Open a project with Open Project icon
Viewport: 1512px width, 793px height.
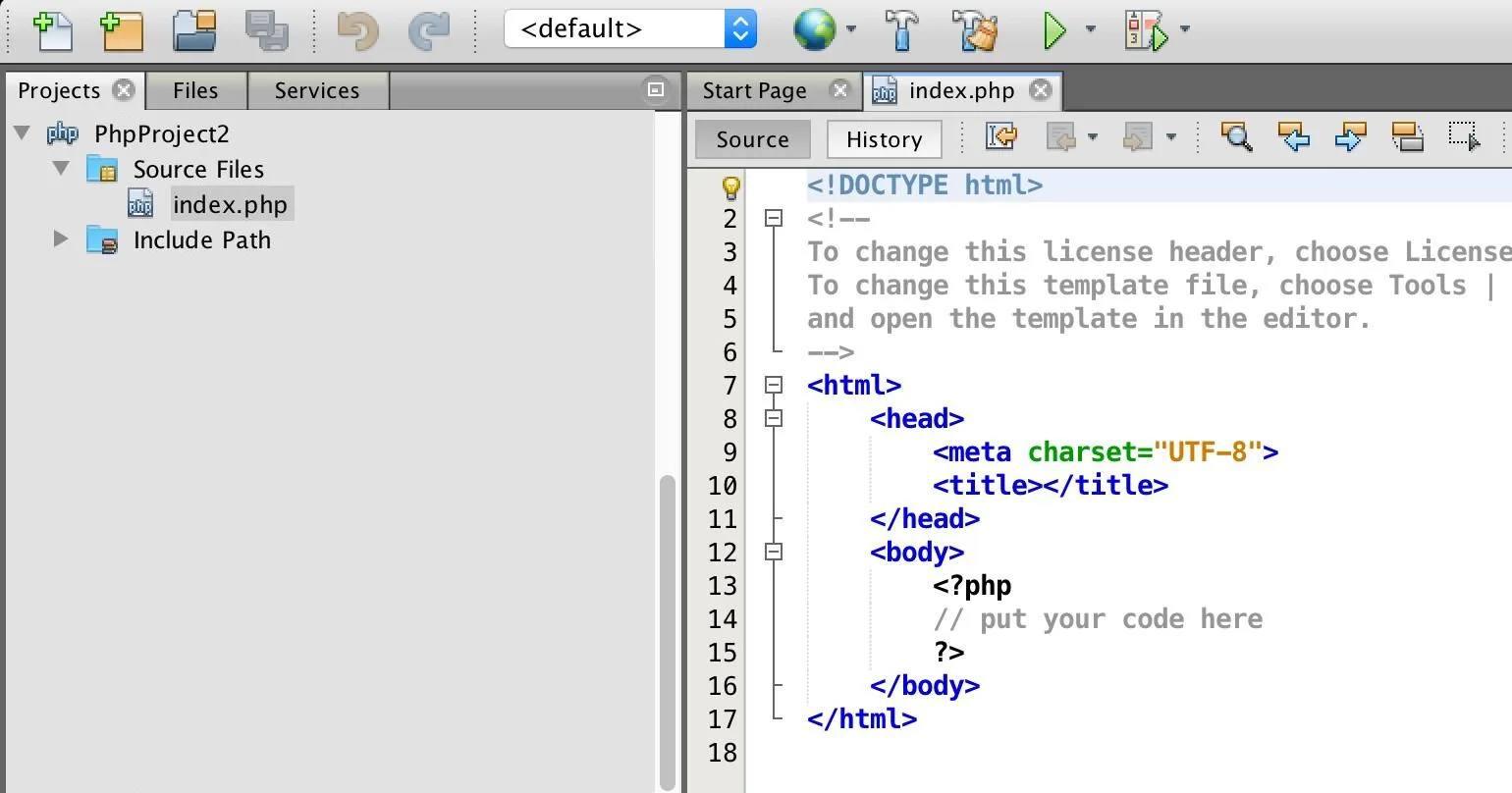(x=194, y=29)
